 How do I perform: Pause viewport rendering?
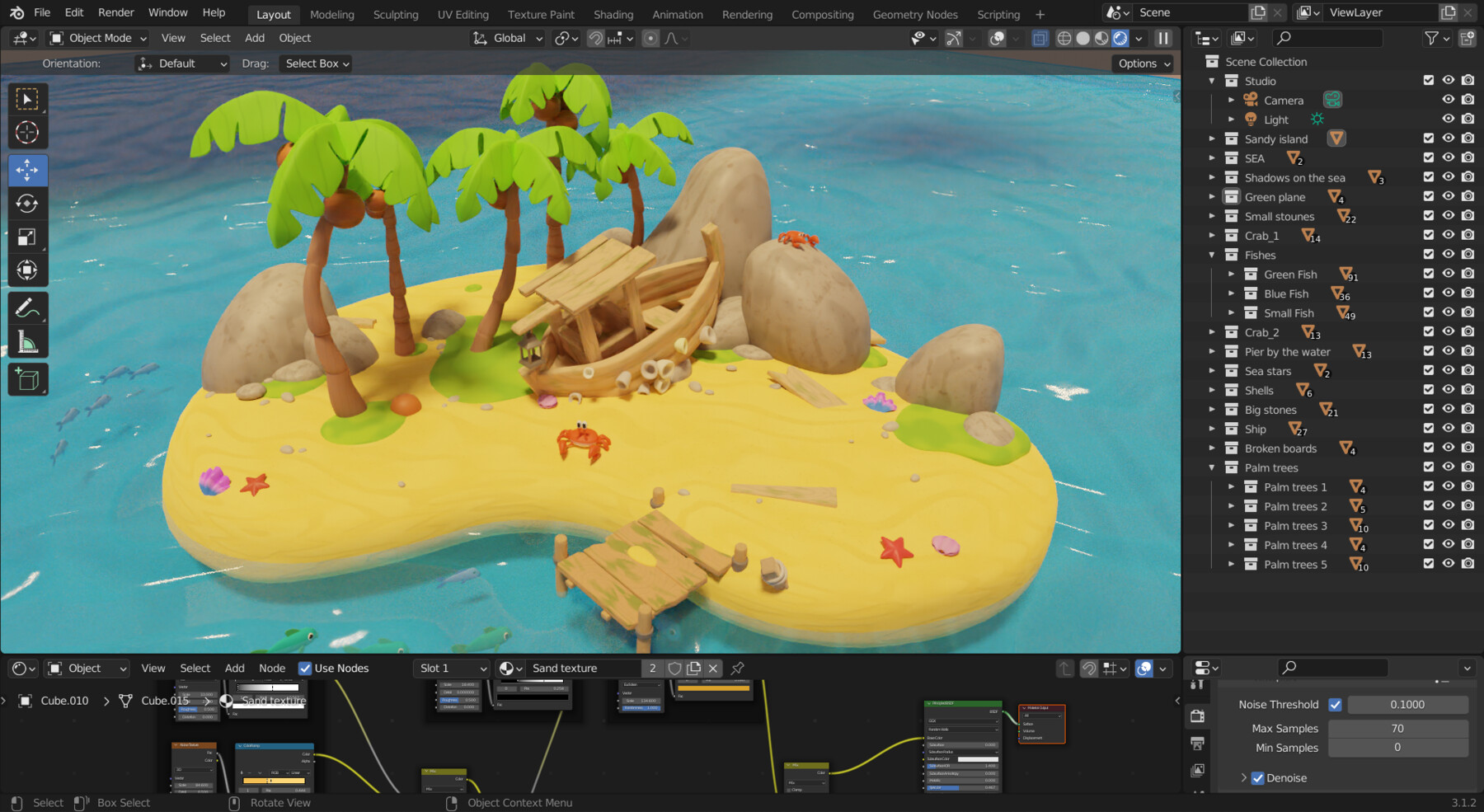(x=1163, y=38)
